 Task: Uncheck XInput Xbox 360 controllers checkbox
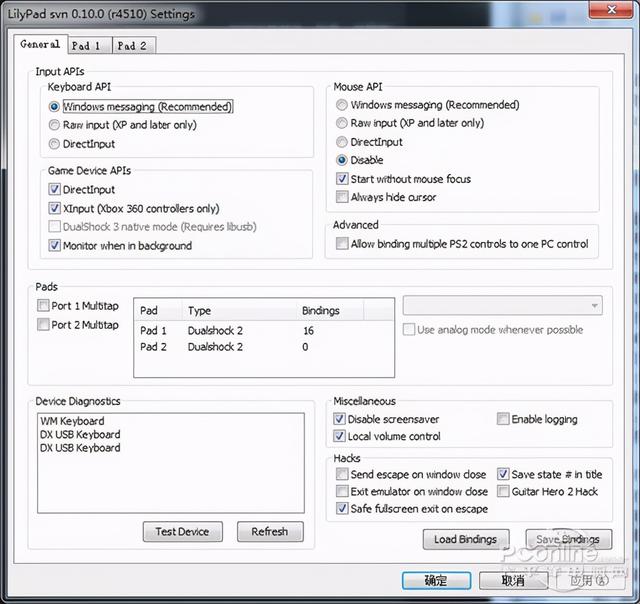(x=55, y=208)
